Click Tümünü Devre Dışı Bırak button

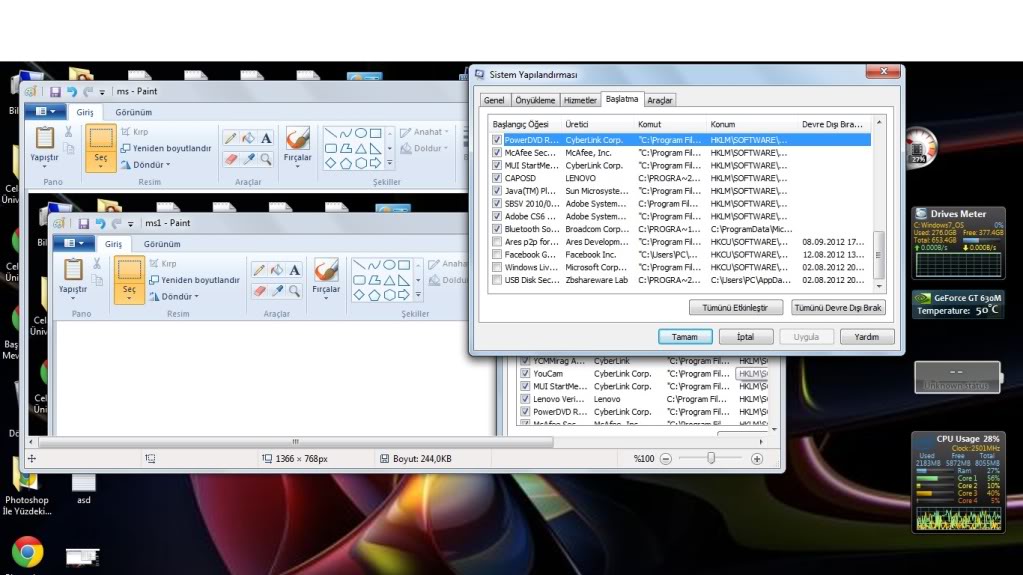coord(838,307)
